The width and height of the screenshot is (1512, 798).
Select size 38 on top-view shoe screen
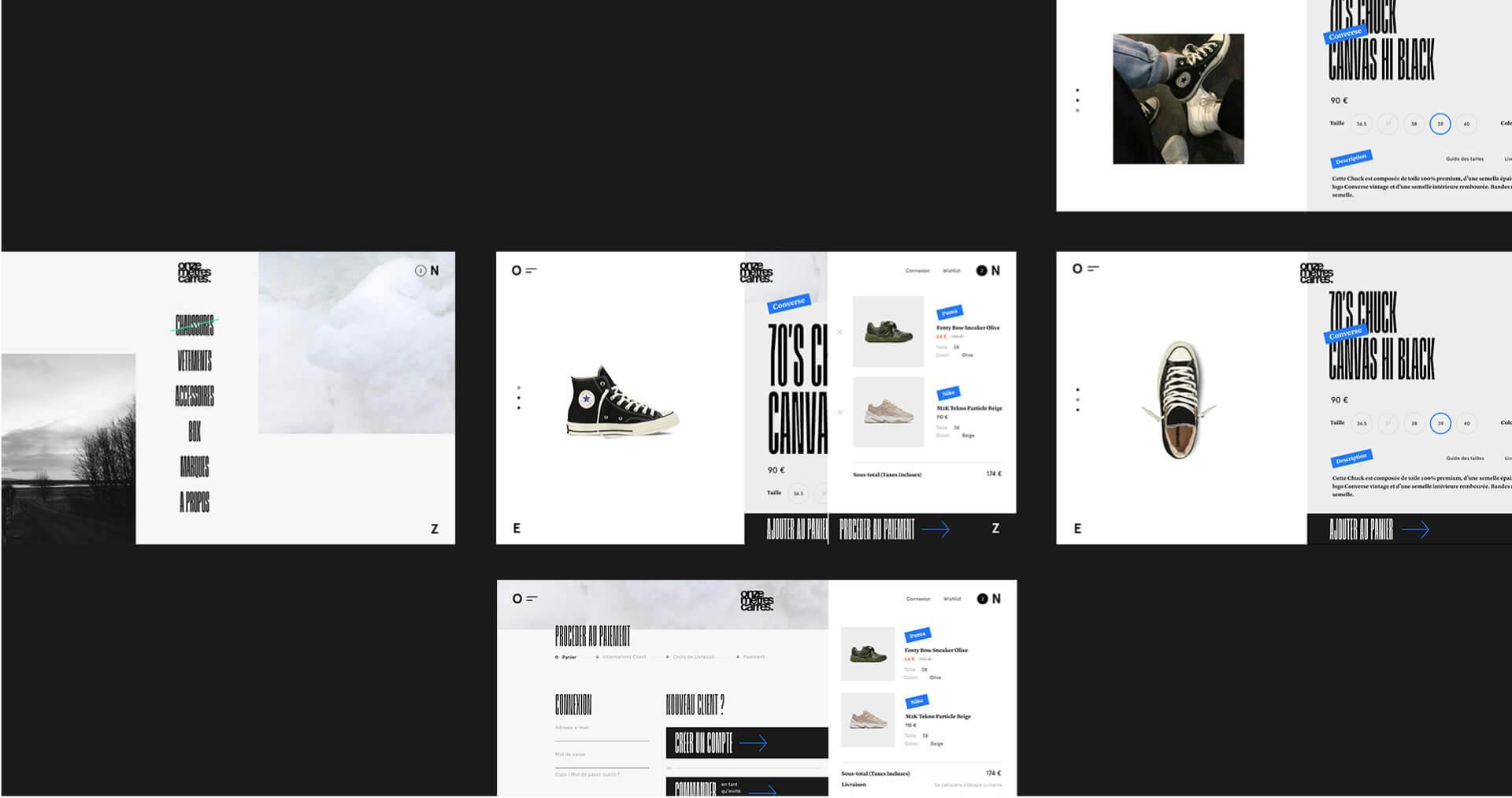[1414, 423]
